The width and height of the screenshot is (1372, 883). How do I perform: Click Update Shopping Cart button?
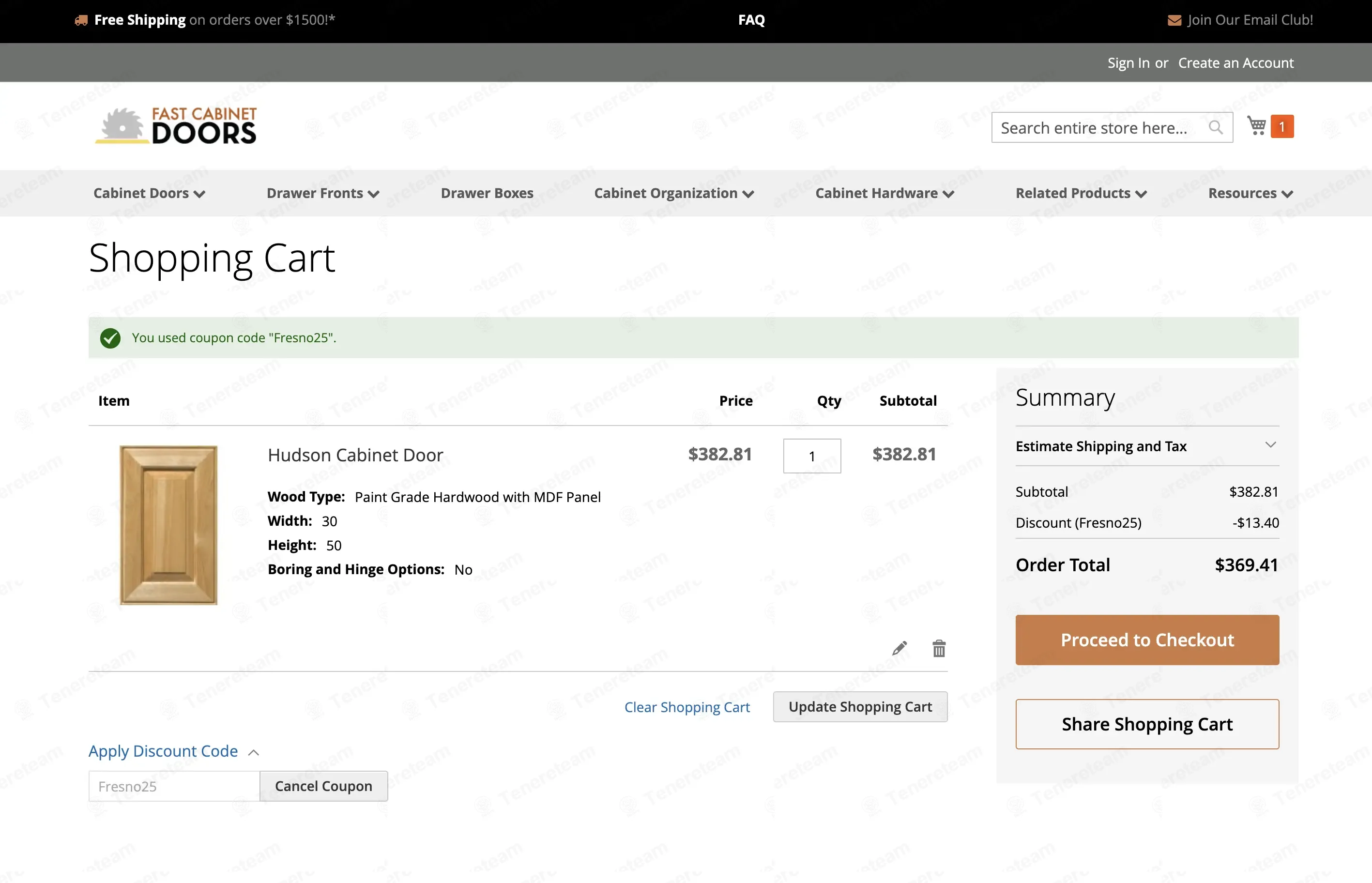pos(860,707)
